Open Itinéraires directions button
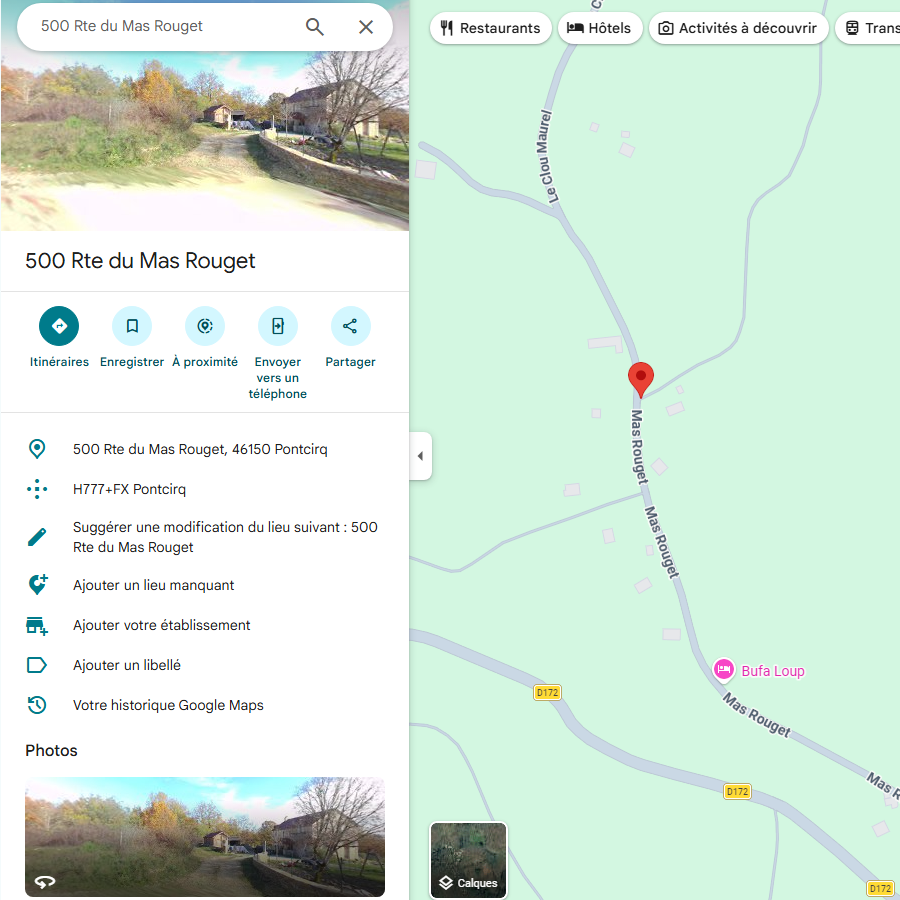Image resolution: width=900 pixels, height=900 pixels. tap(59, 326)
